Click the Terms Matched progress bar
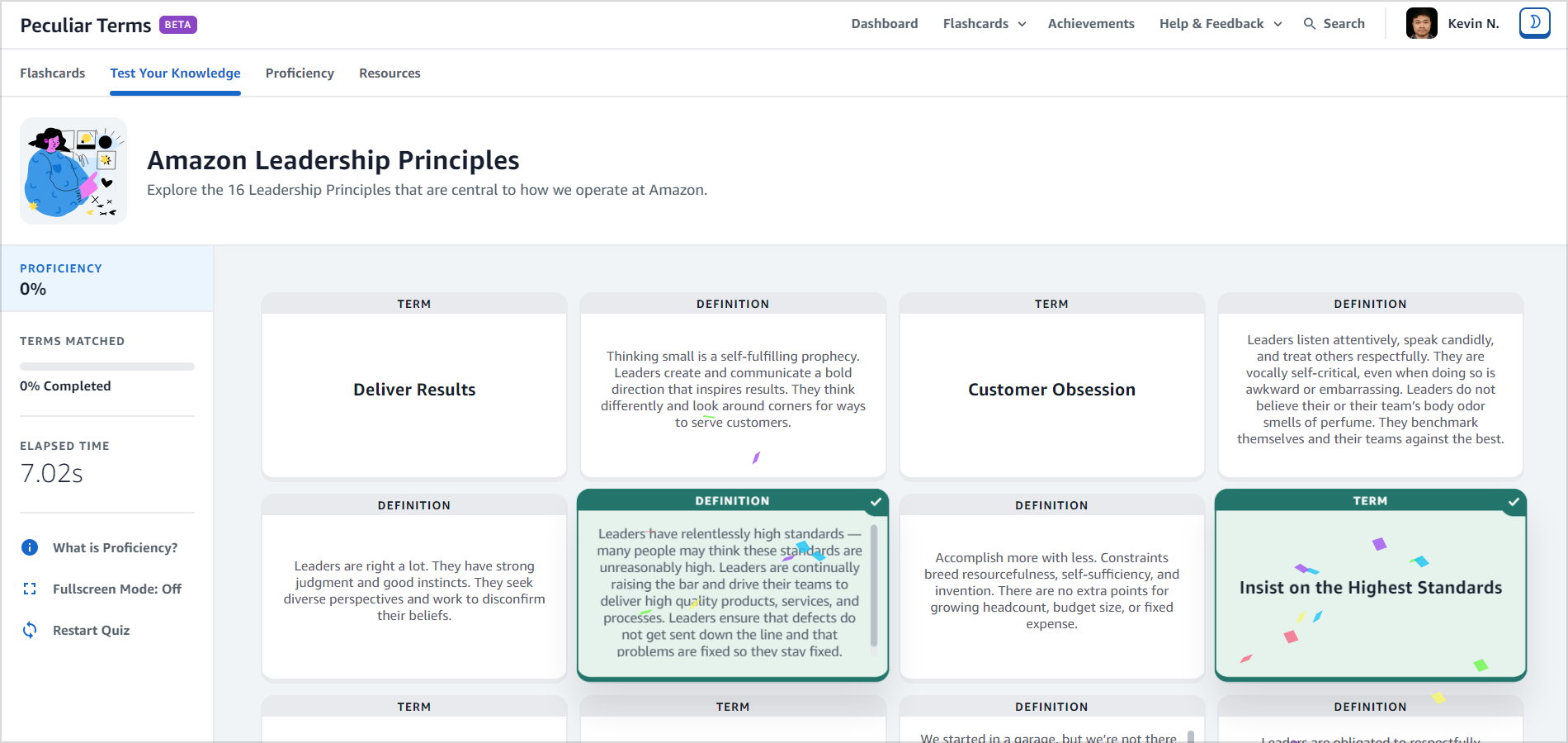Viewport: 1568px width, 743px height. coord(107,367)
